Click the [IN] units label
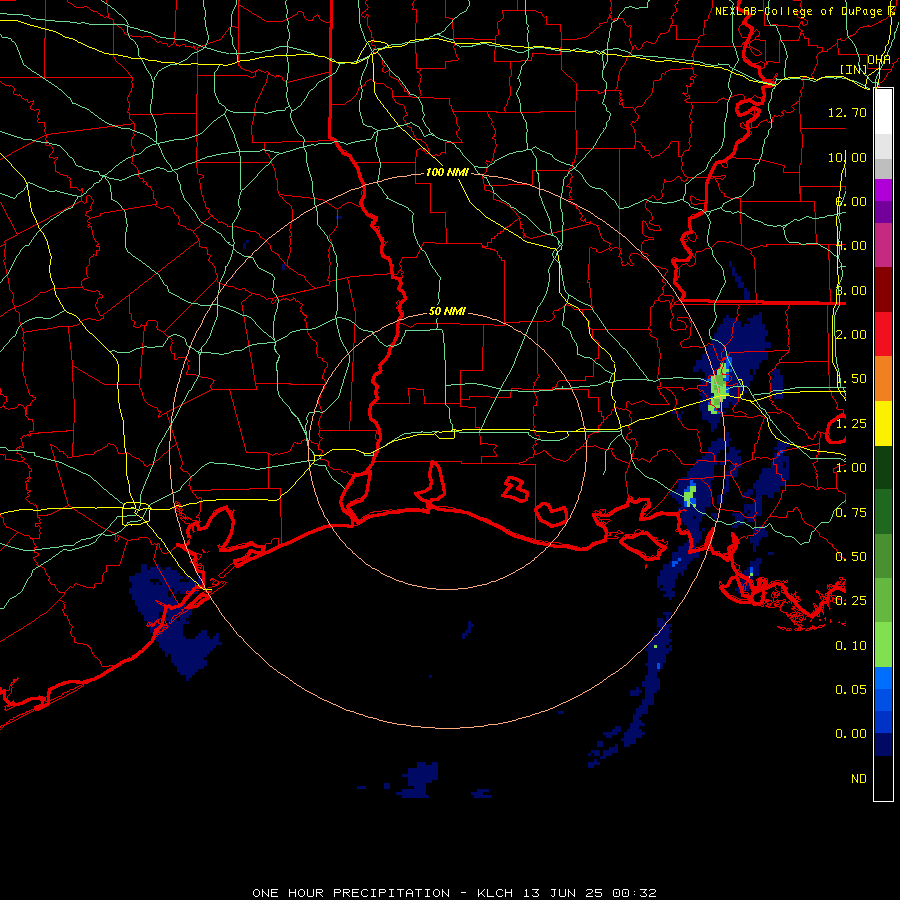Viewport: 900px width, 900px height. coord(854,69)
